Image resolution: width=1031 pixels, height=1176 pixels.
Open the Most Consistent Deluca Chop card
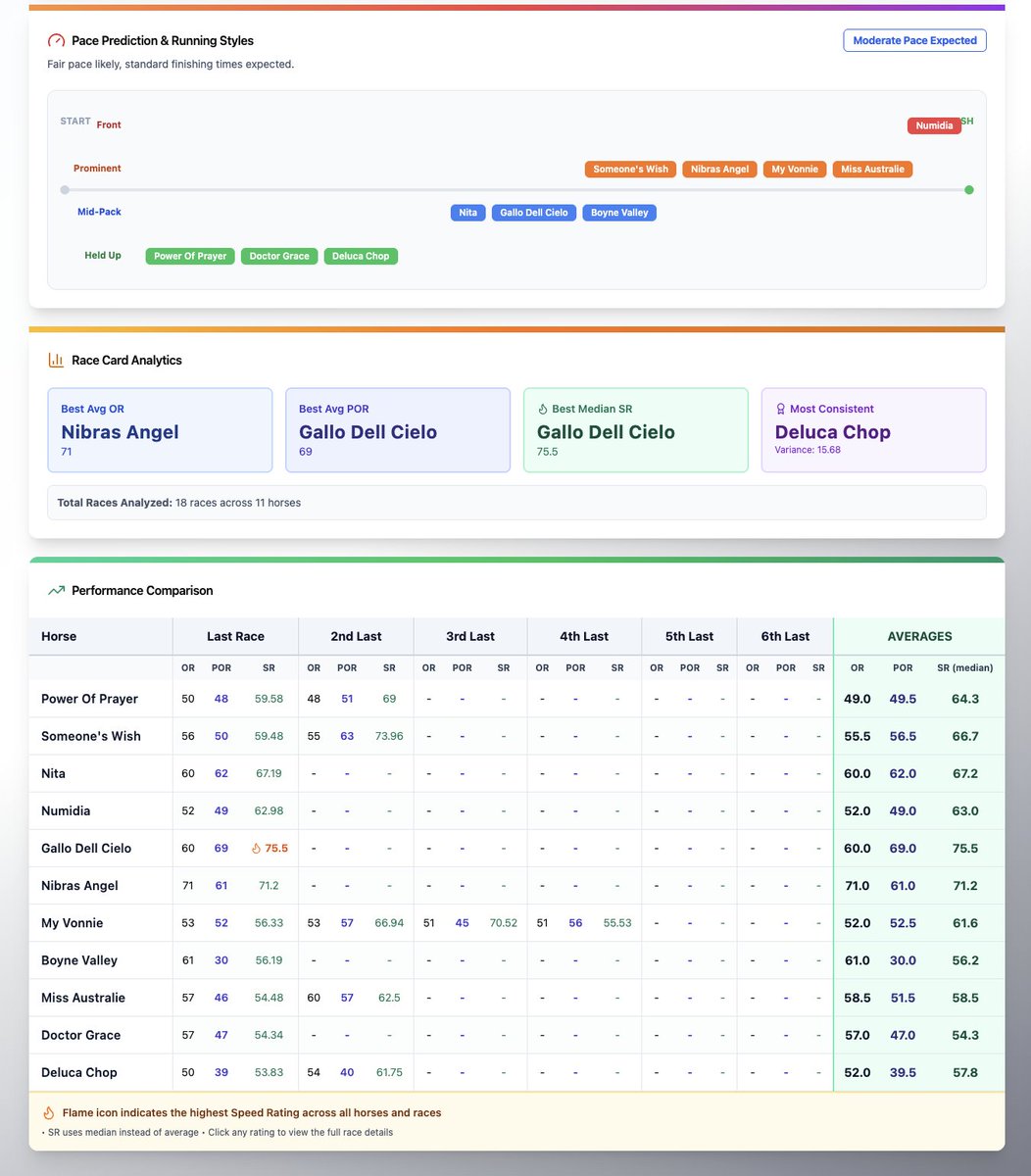tap(874, 430)
